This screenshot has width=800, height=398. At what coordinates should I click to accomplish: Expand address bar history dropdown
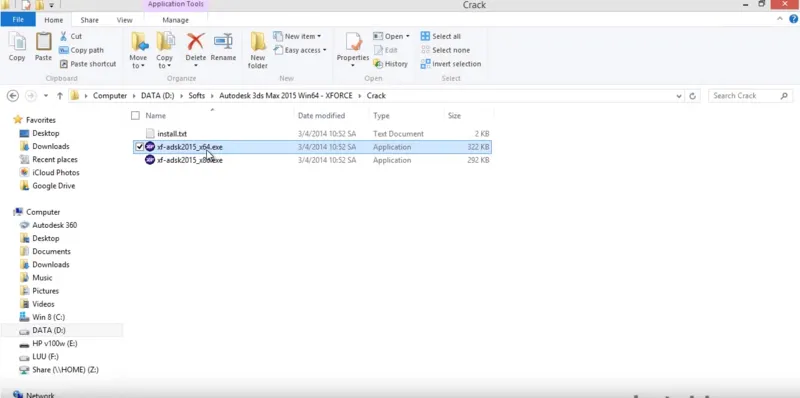[679, 96]
